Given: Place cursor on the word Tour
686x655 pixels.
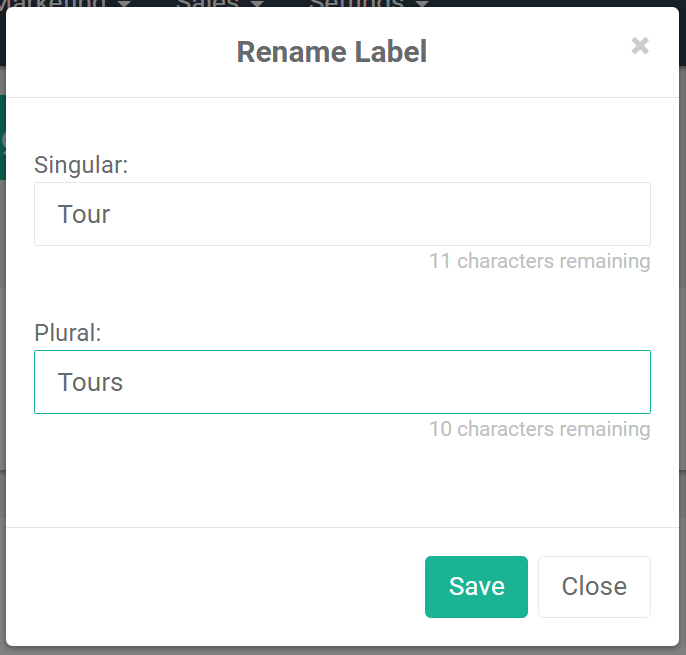Looking at the screenshot, I should (84, 214).
